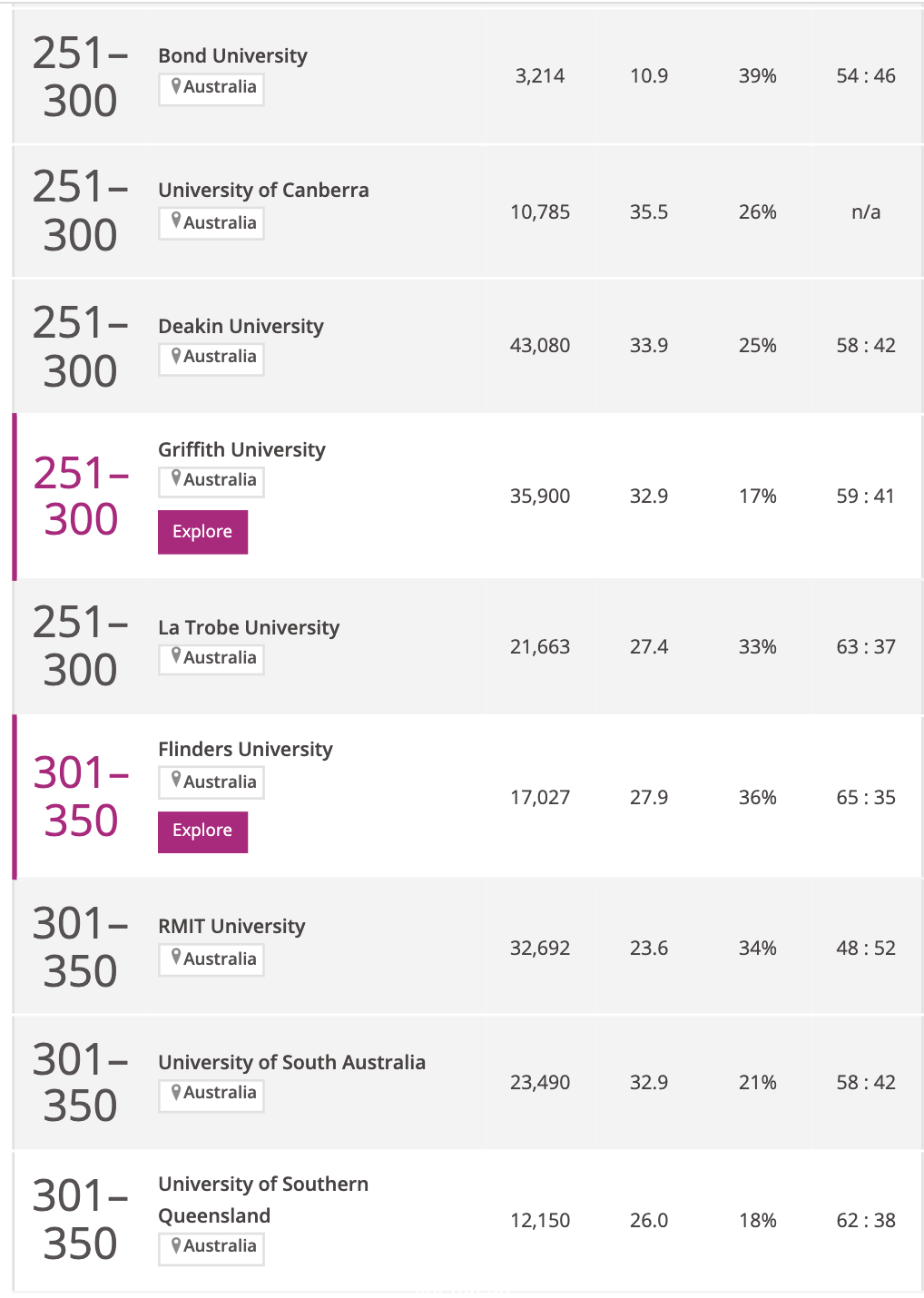
Task: Open the La Trobe University link
Action: [x=249, y=628]
